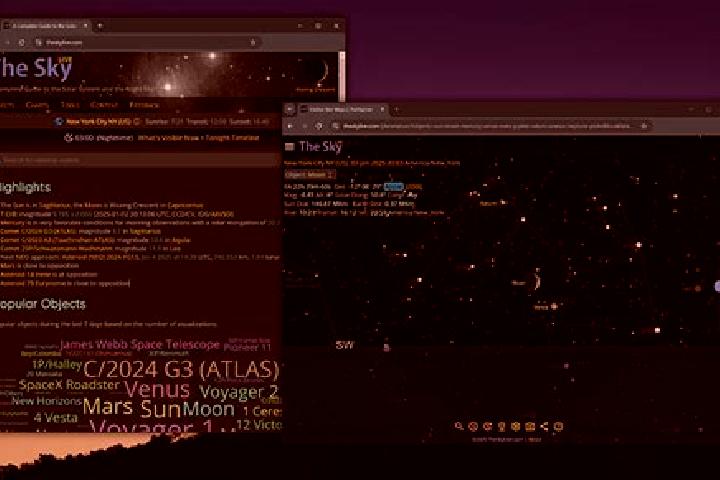The height and width of the screenshot is (480, 720).
Task: Click the night mode sun icon toggle
Action: pyautogui.click(x=68, y=137)
